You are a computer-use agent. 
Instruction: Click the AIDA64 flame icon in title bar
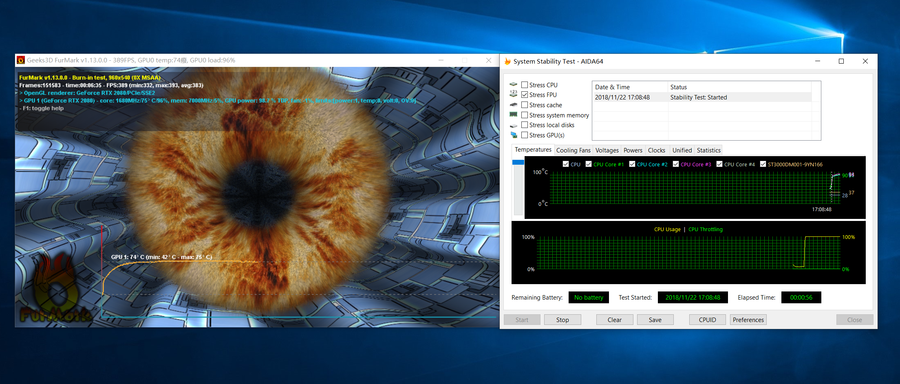click(x=507, y=61)
